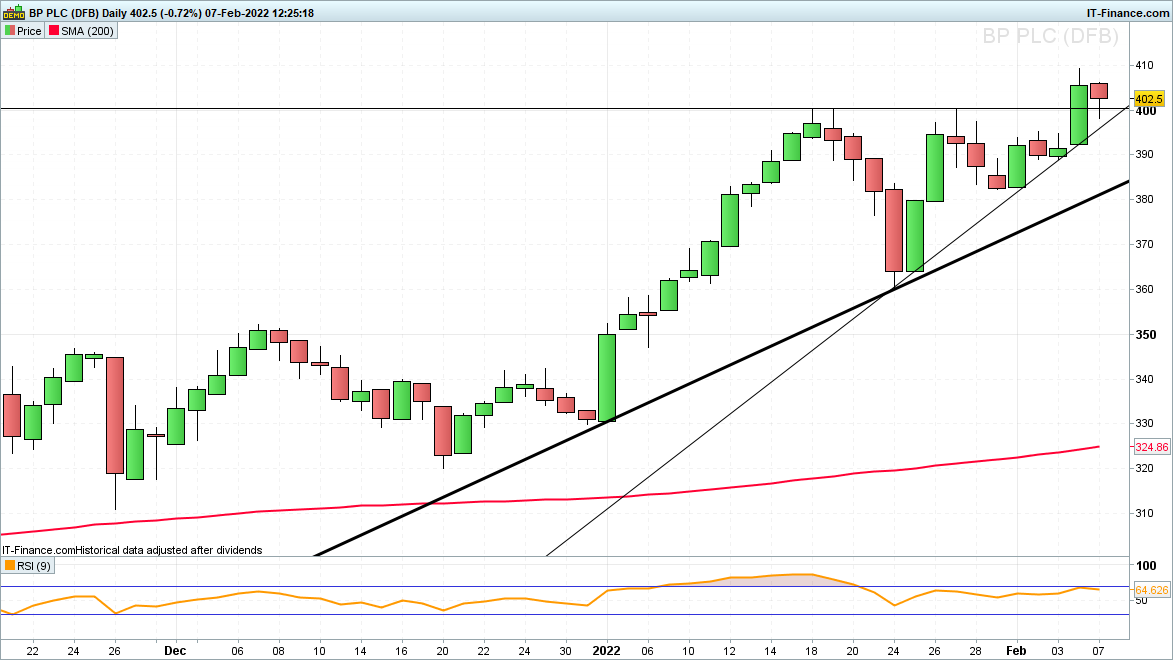Click the '2022' date axis label
Viewport: 1173px width, 660px height.
point(606,650)
